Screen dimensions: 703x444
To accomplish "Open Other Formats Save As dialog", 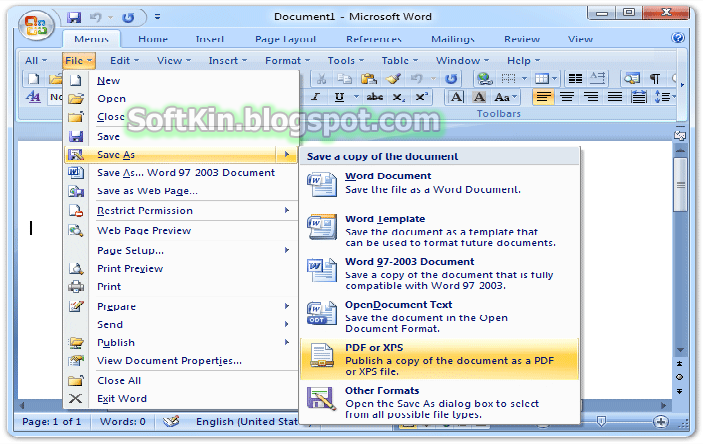I will (x=440, y=403).
